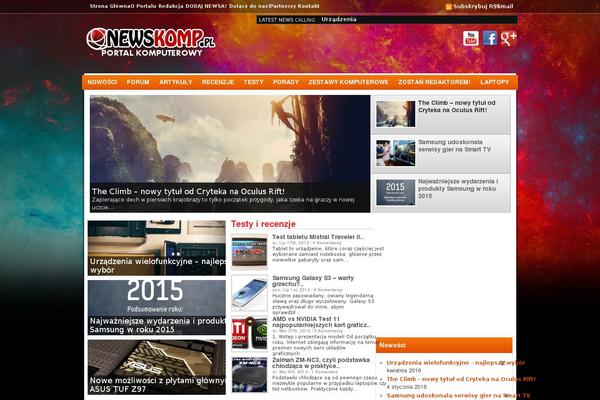Open slider title Samsung udoskonala serwisy gier

(454, 146)
